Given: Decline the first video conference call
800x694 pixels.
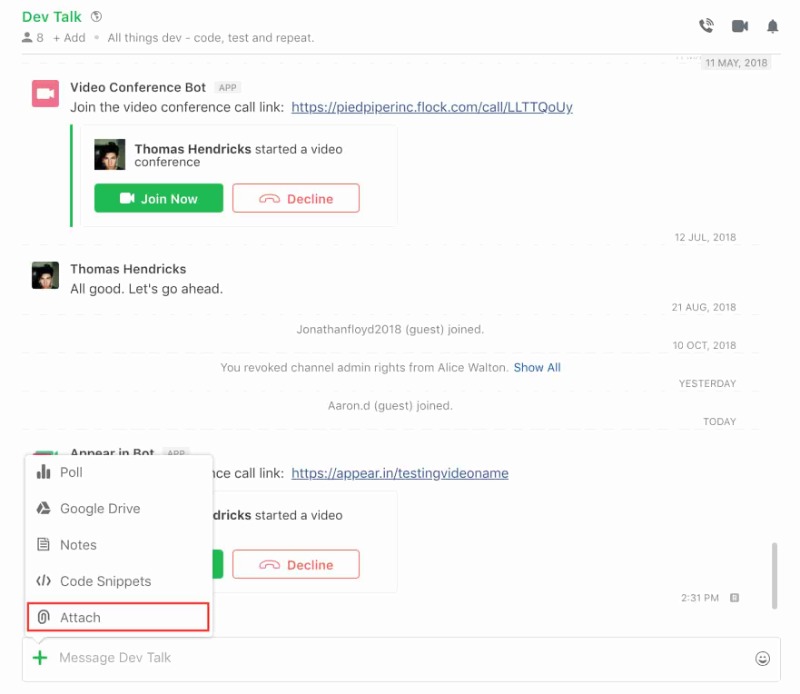Looking at the screenshot, I should pyautogui.click(x=296, y=199).
